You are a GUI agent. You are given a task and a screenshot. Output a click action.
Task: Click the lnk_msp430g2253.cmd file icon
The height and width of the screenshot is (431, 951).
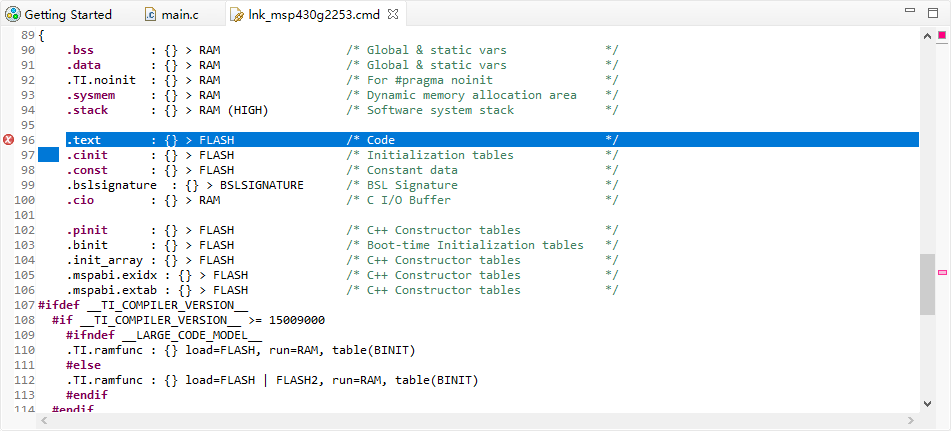coord(236,15)
